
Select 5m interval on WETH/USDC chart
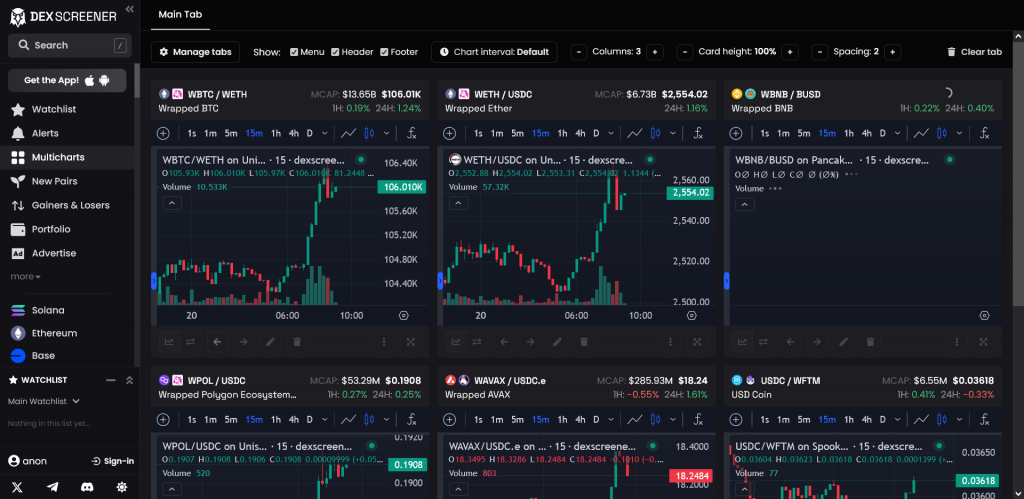coord(517,133)
